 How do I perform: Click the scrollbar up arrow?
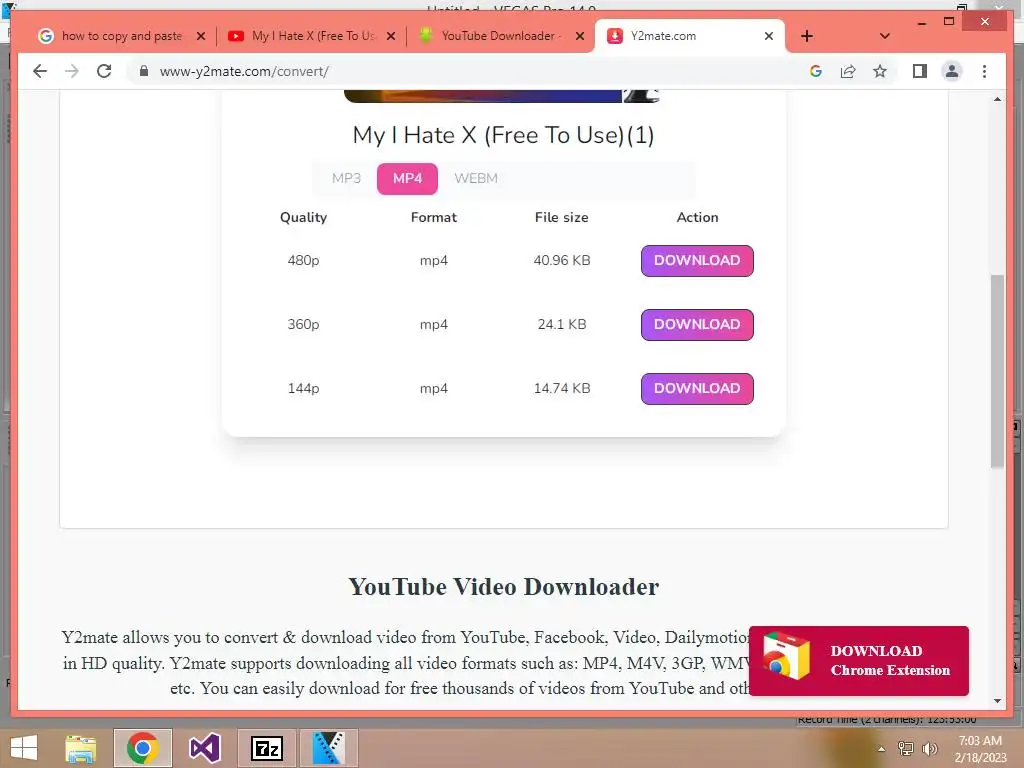997,99
